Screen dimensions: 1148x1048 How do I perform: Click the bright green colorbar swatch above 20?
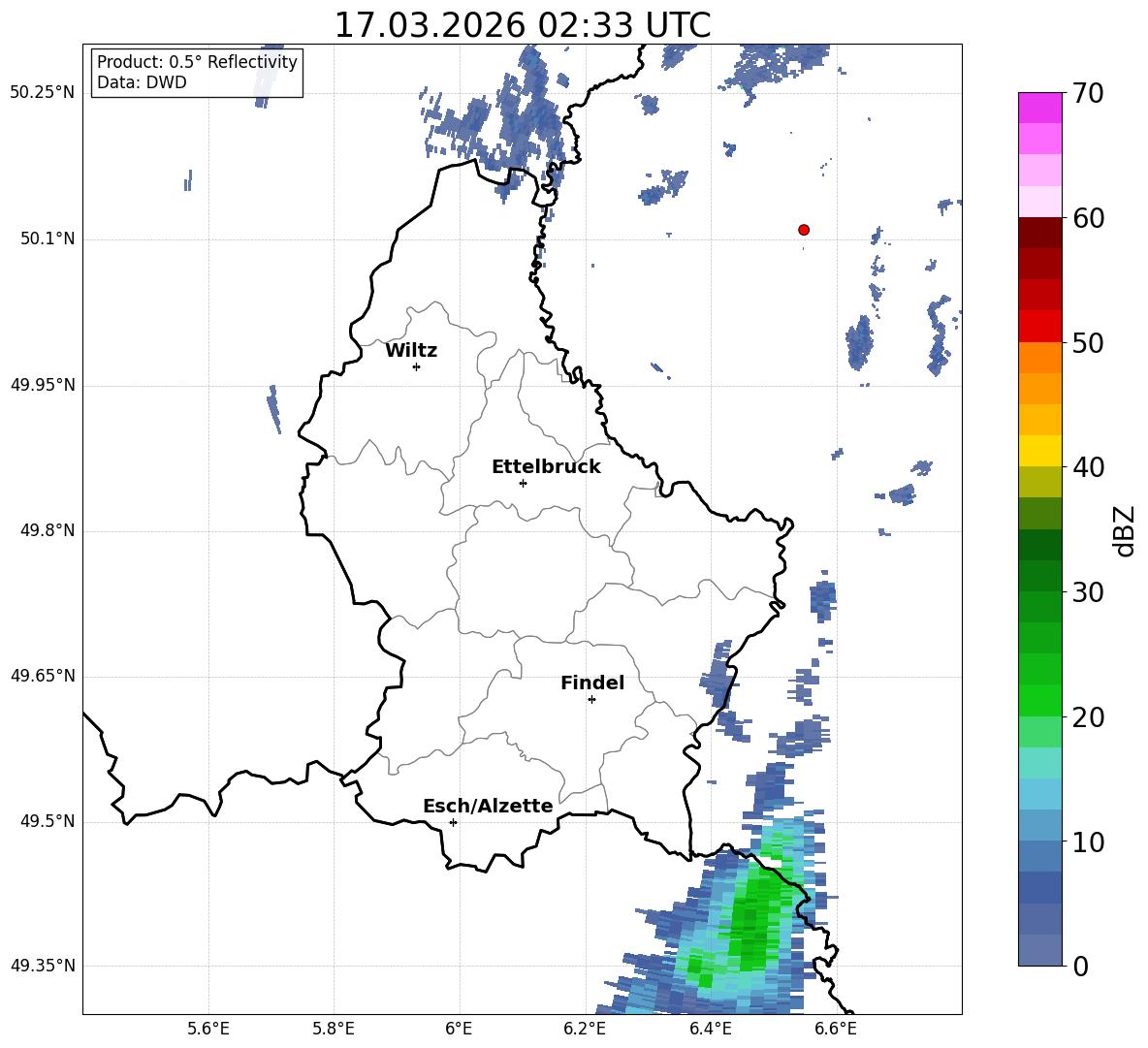click(1039, 701)
